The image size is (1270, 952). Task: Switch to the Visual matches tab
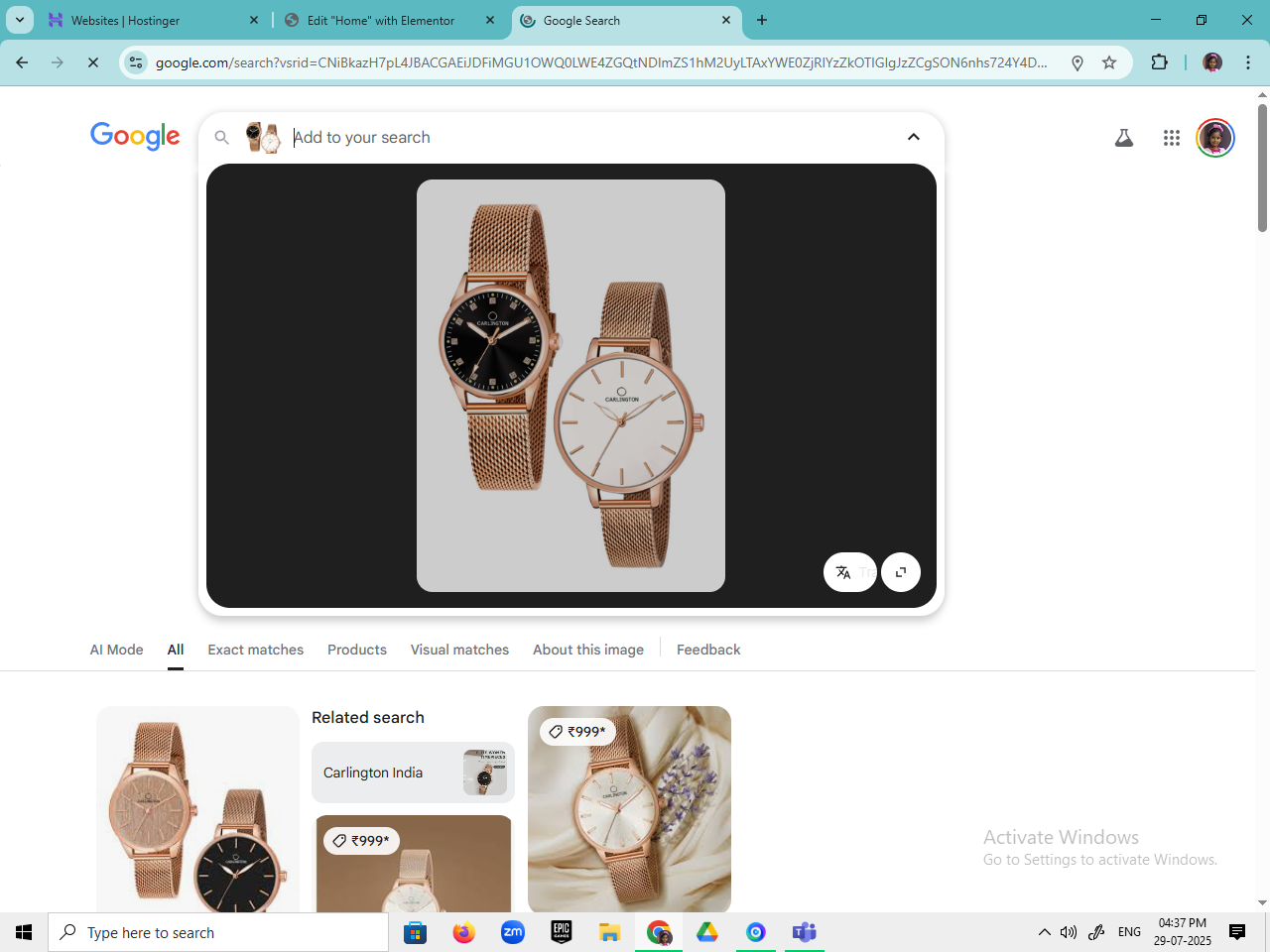(x=459, y=650)
